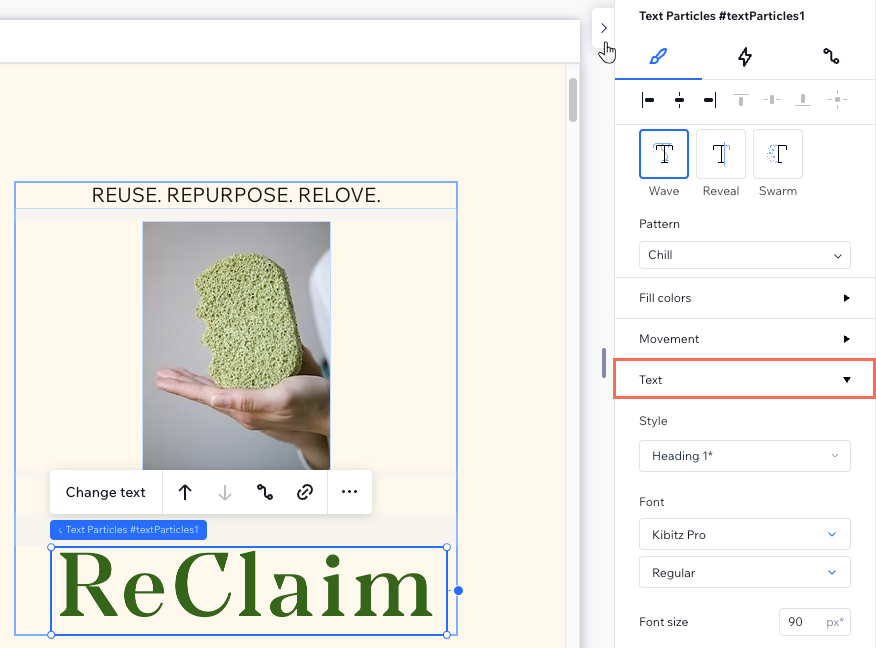Click the Change text button
The image size is (876, 648).
pyautogui.click(x=105, y=492)
